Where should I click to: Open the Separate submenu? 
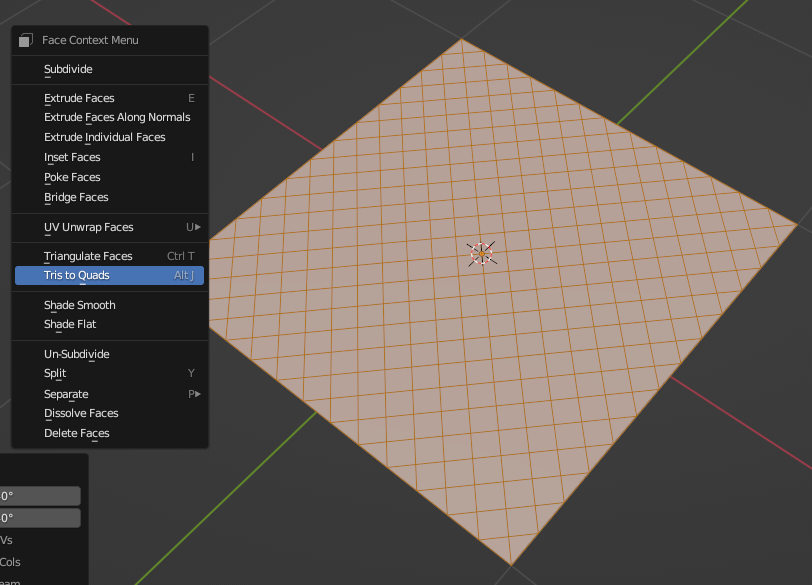(109, 394)
